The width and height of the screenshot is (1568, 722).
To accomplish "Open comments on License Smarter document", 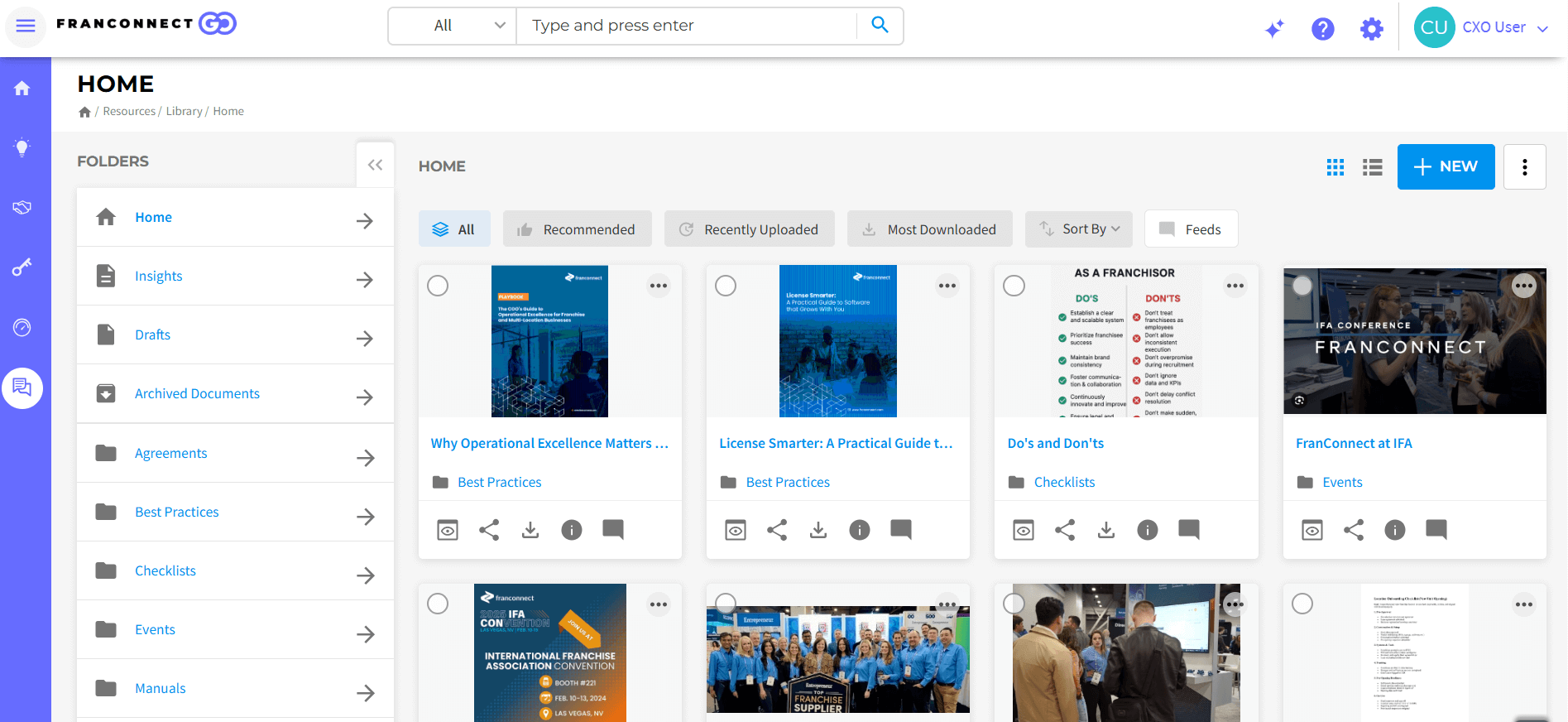I will 901,530.
